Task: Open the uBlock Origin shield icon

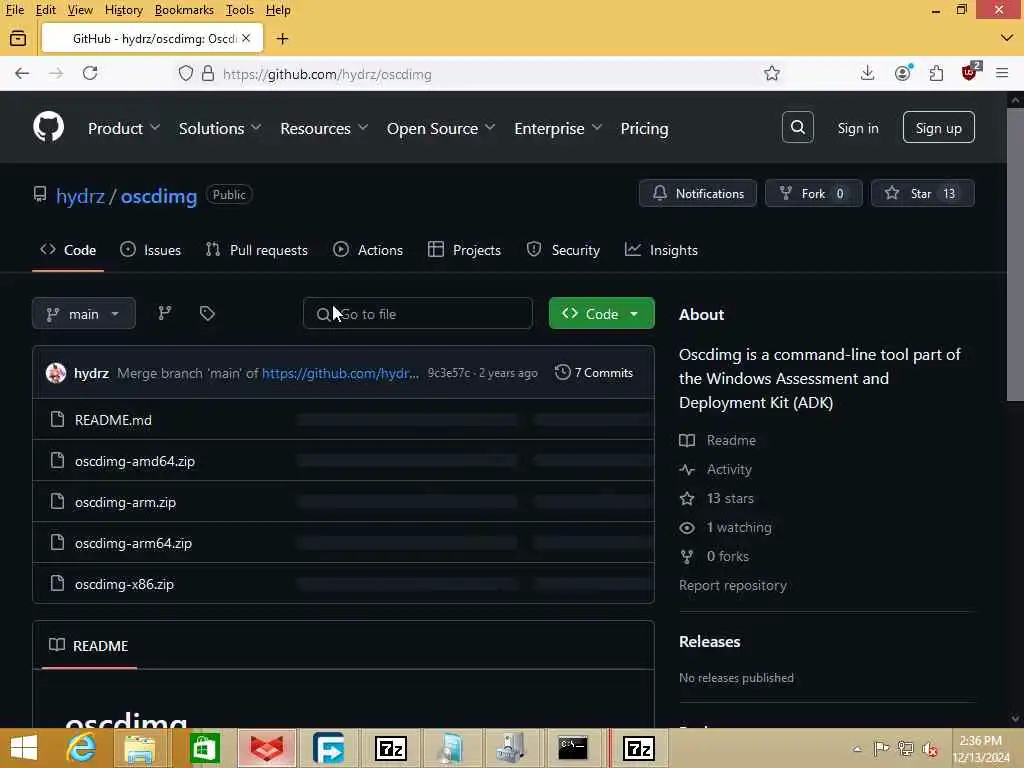Action: point(970,72)
